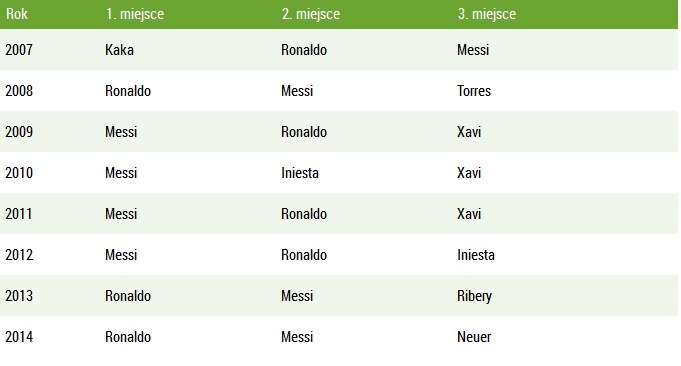681x366 pixels.
Task: Click the year 2012 cell
Action: click(19, 255)
